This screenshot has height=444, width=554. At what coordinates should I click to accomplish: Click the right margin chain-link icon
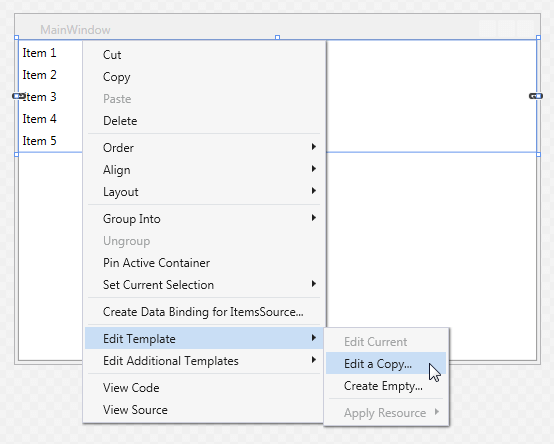click(536, 96)
